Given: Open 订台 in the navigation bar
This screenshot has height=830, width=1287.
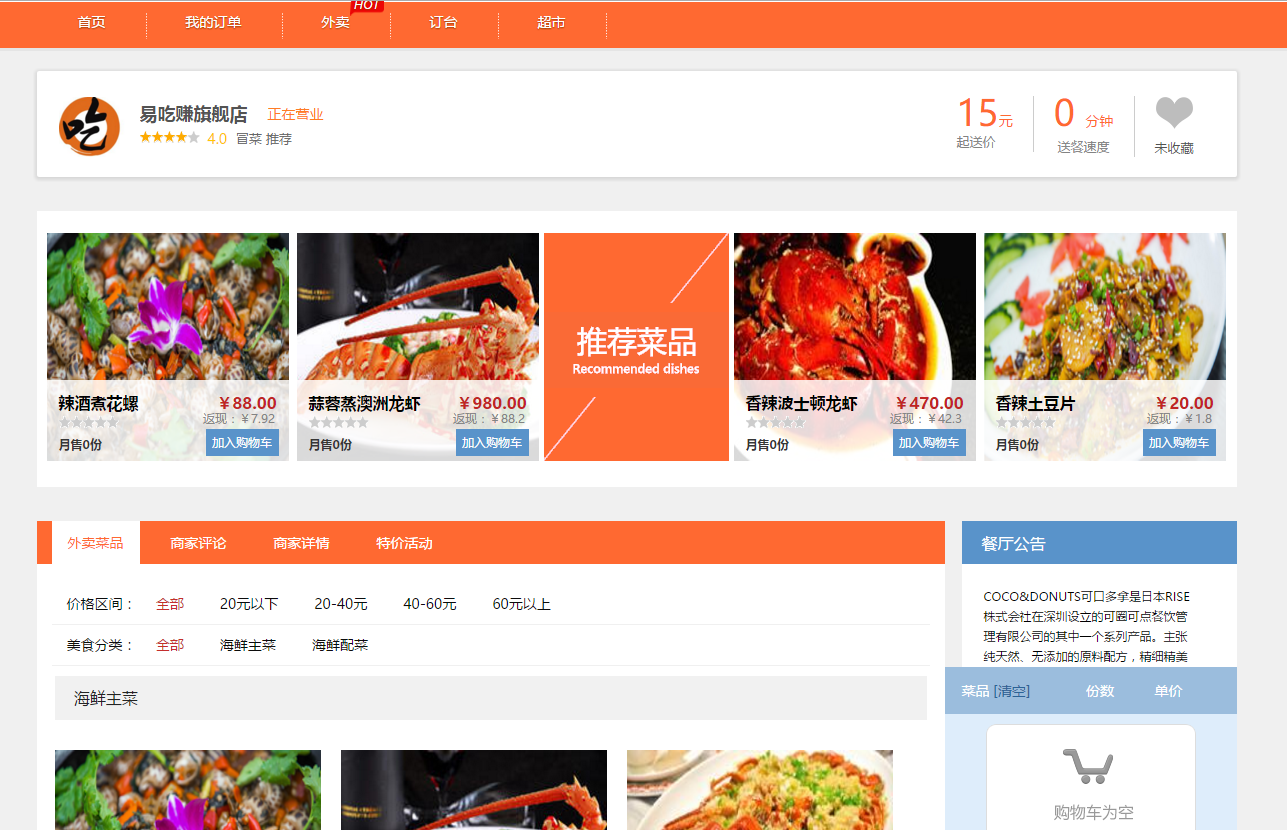Looking at the screenshot, I should click(443, 22).
